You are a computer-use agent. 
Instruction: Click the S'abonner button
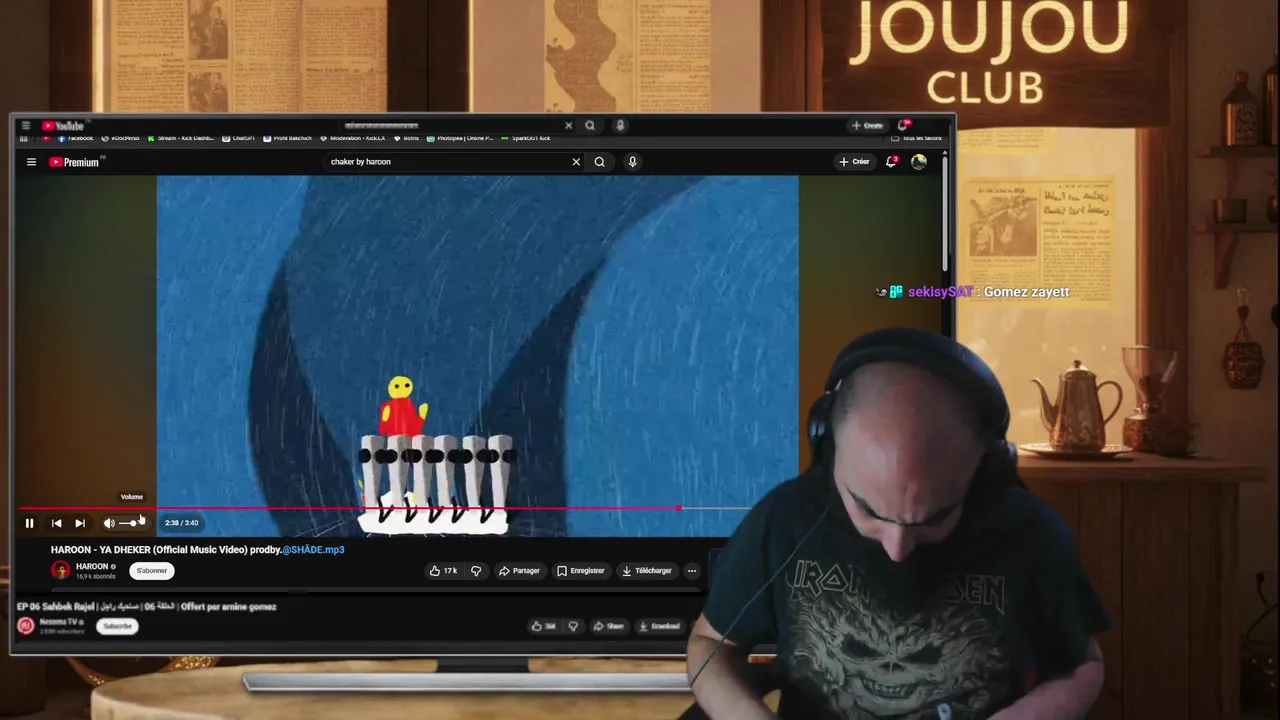tap(152, 571)
